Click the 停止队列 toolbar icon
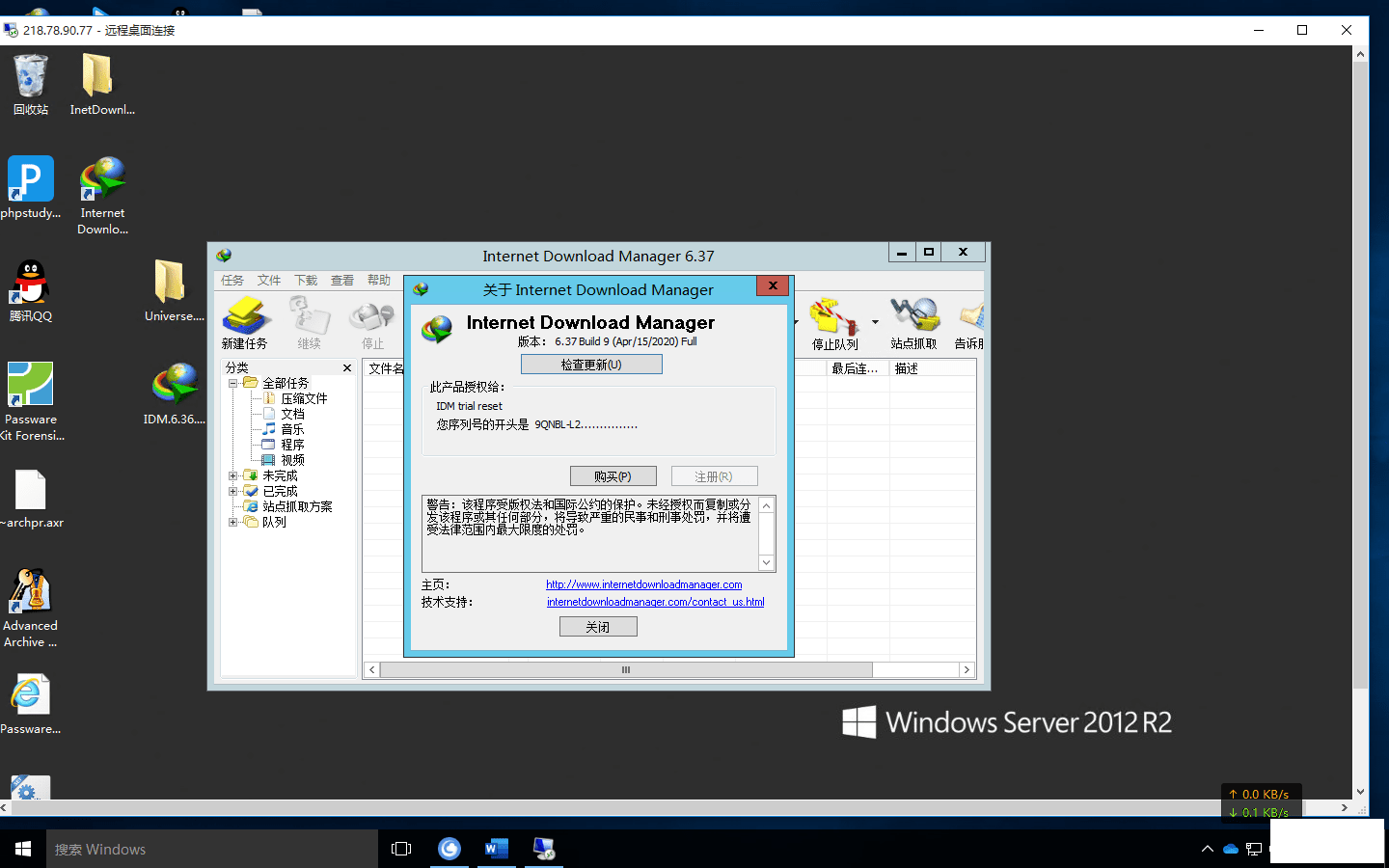1389x868 pixels. 834,322
